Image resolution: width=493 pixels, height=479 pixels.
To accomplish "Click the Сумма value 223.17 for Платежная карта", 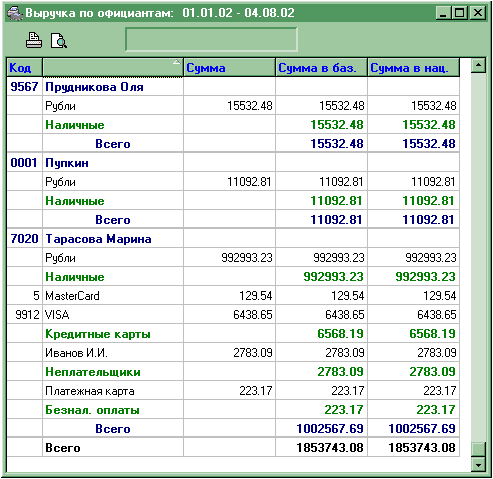I will (x=256, y=391).
